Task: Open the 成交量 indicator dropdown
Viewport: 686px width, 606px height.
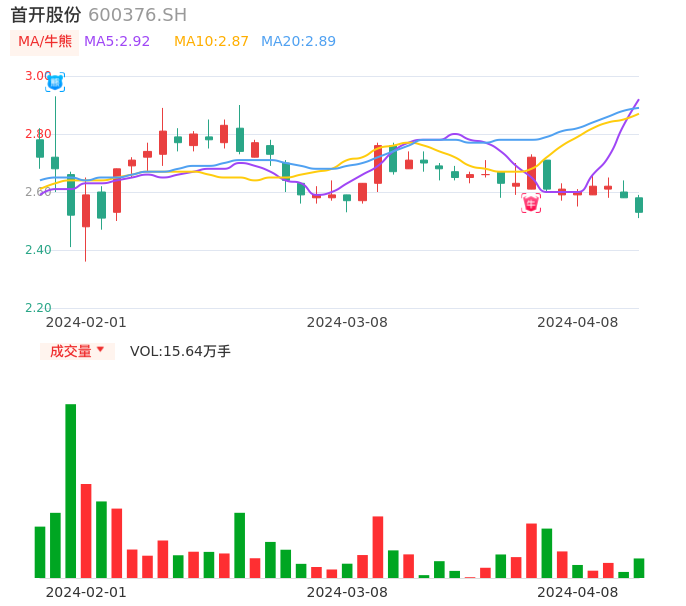Action: [x=77, y=351]
